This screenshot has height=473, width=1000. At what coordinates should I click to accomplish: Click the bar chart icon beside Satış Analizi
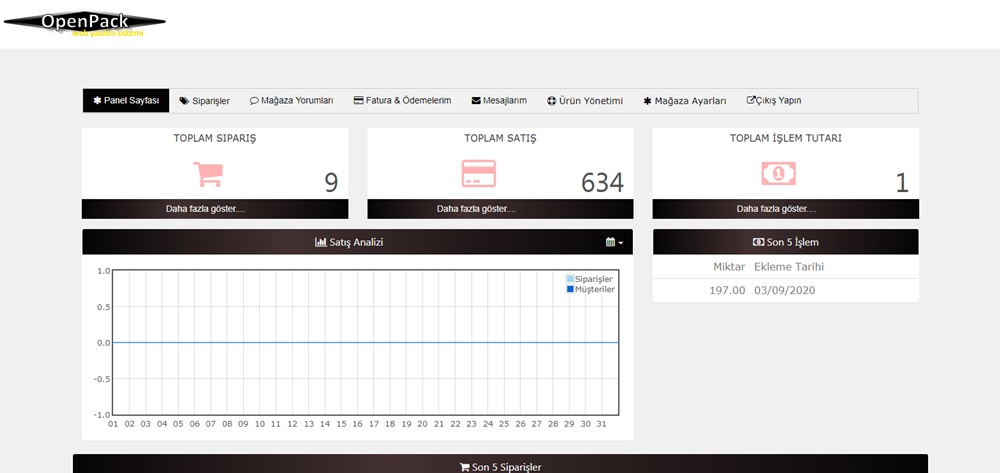pos(321,242)
